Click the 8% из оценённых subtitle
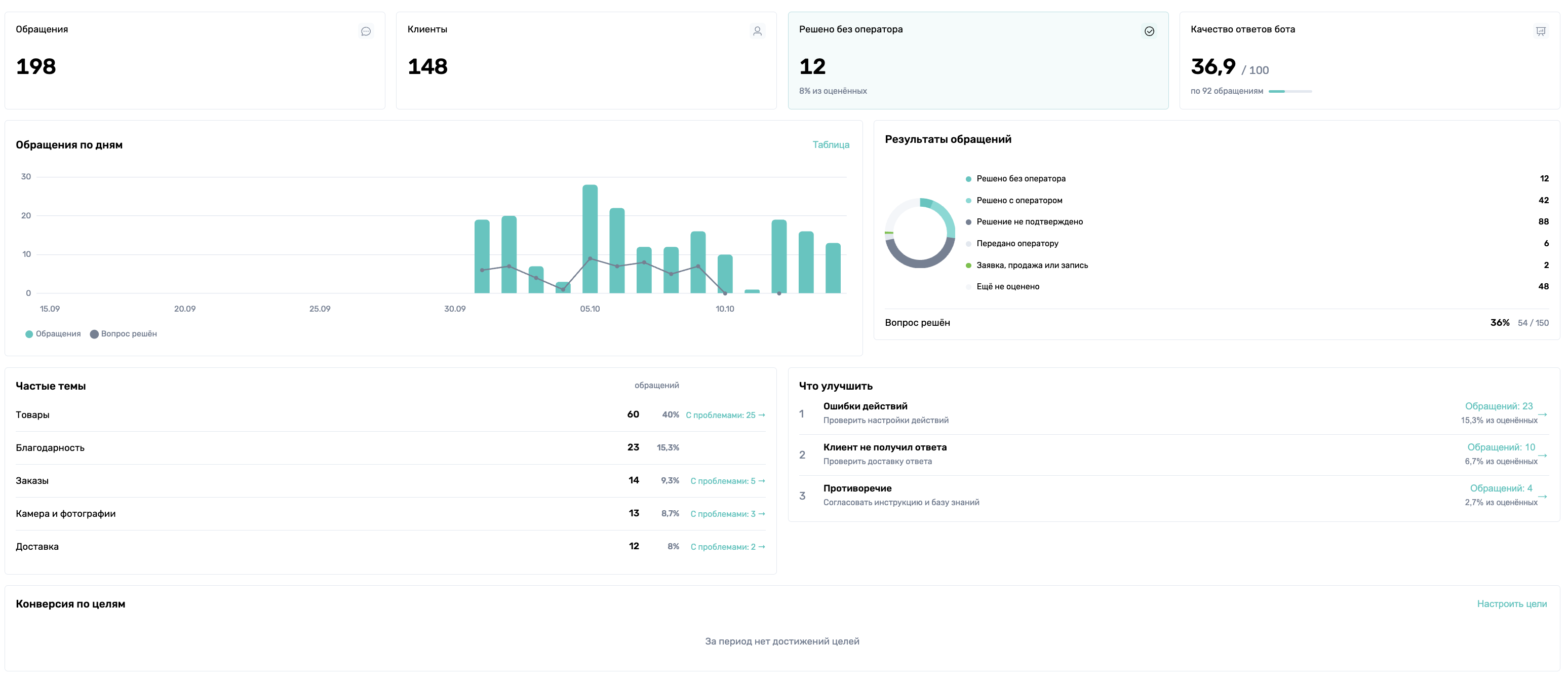 point(833,91)
